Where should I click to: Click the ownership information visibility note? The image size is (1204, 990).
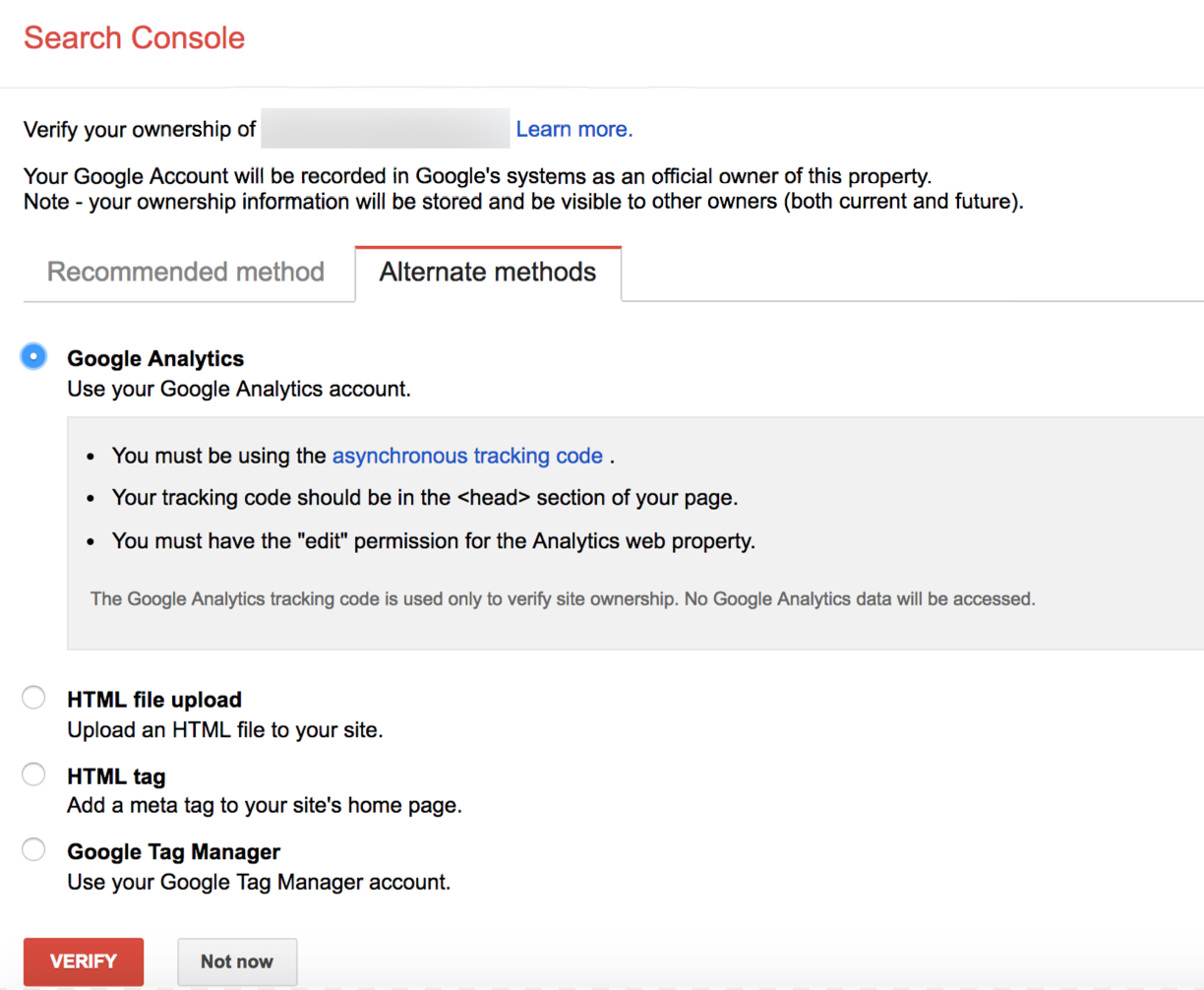[x=523, y=202]
